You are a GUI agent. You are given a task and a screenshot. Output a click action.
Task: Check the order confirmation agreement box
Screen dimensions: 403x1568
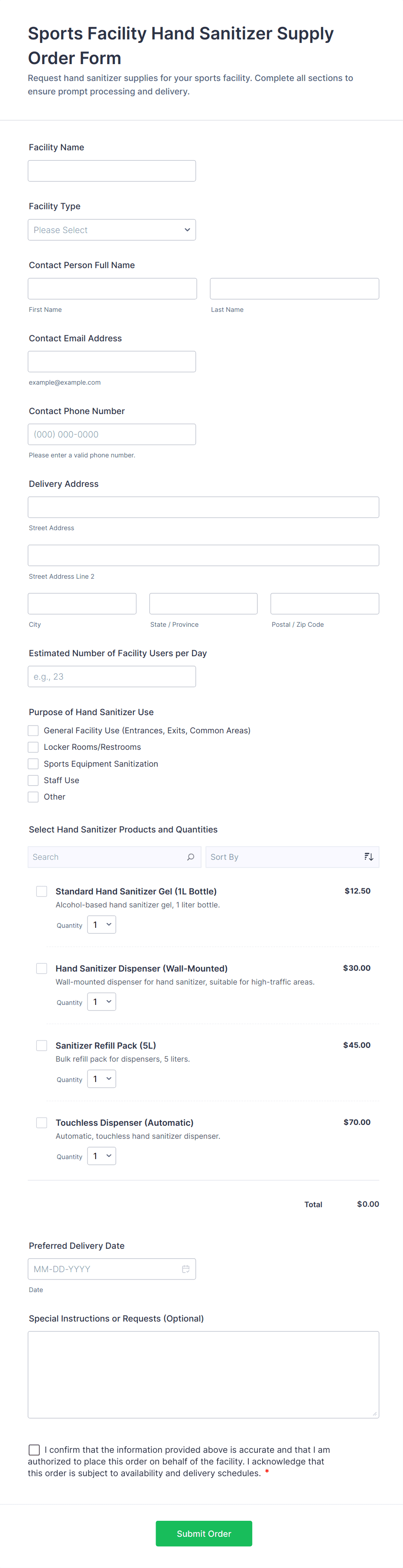34,1450
